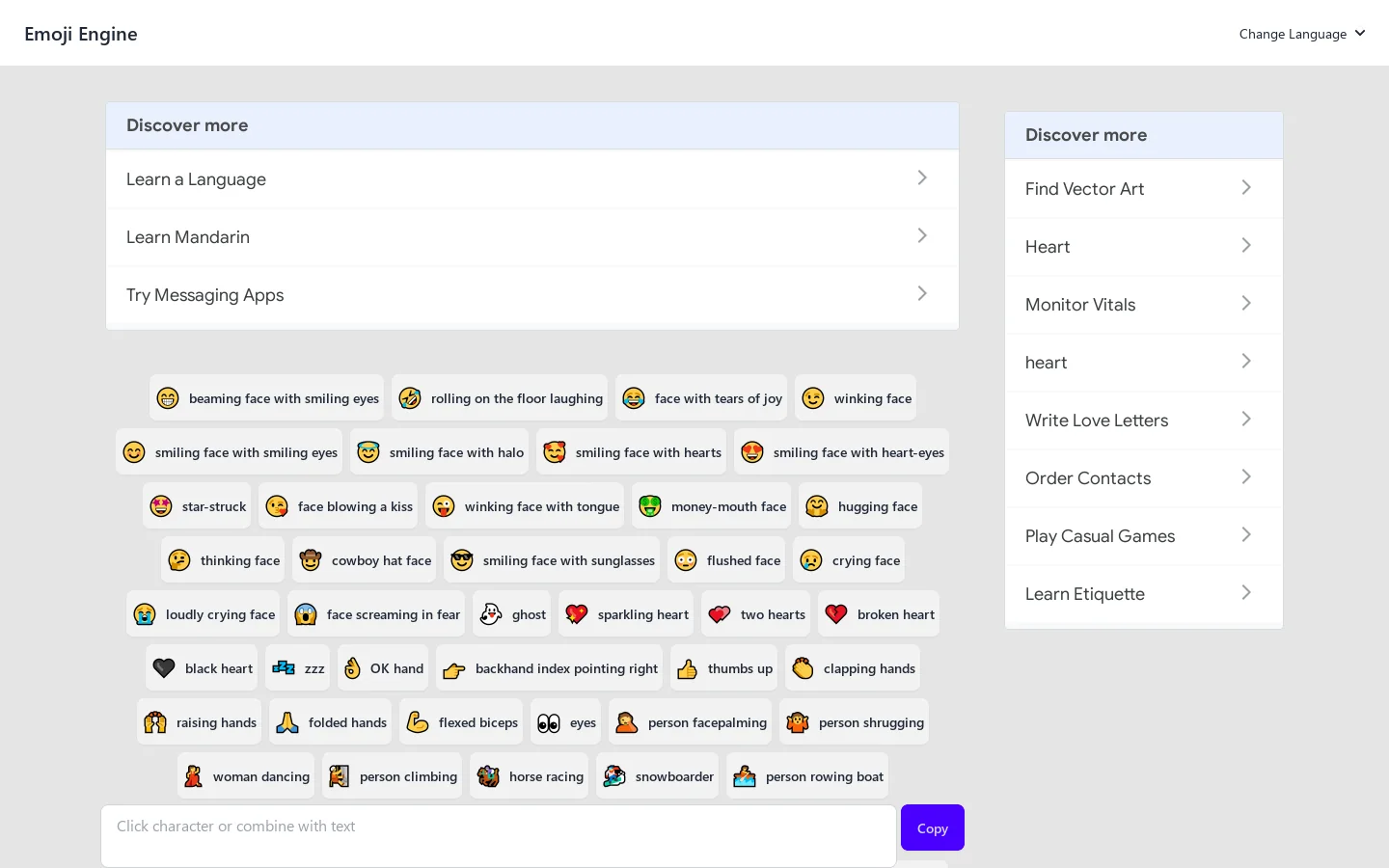The width and height of the screenshot is (1389, 868).
Task: Click the 'rolling on the floor laughing' label
Action: 517,398
